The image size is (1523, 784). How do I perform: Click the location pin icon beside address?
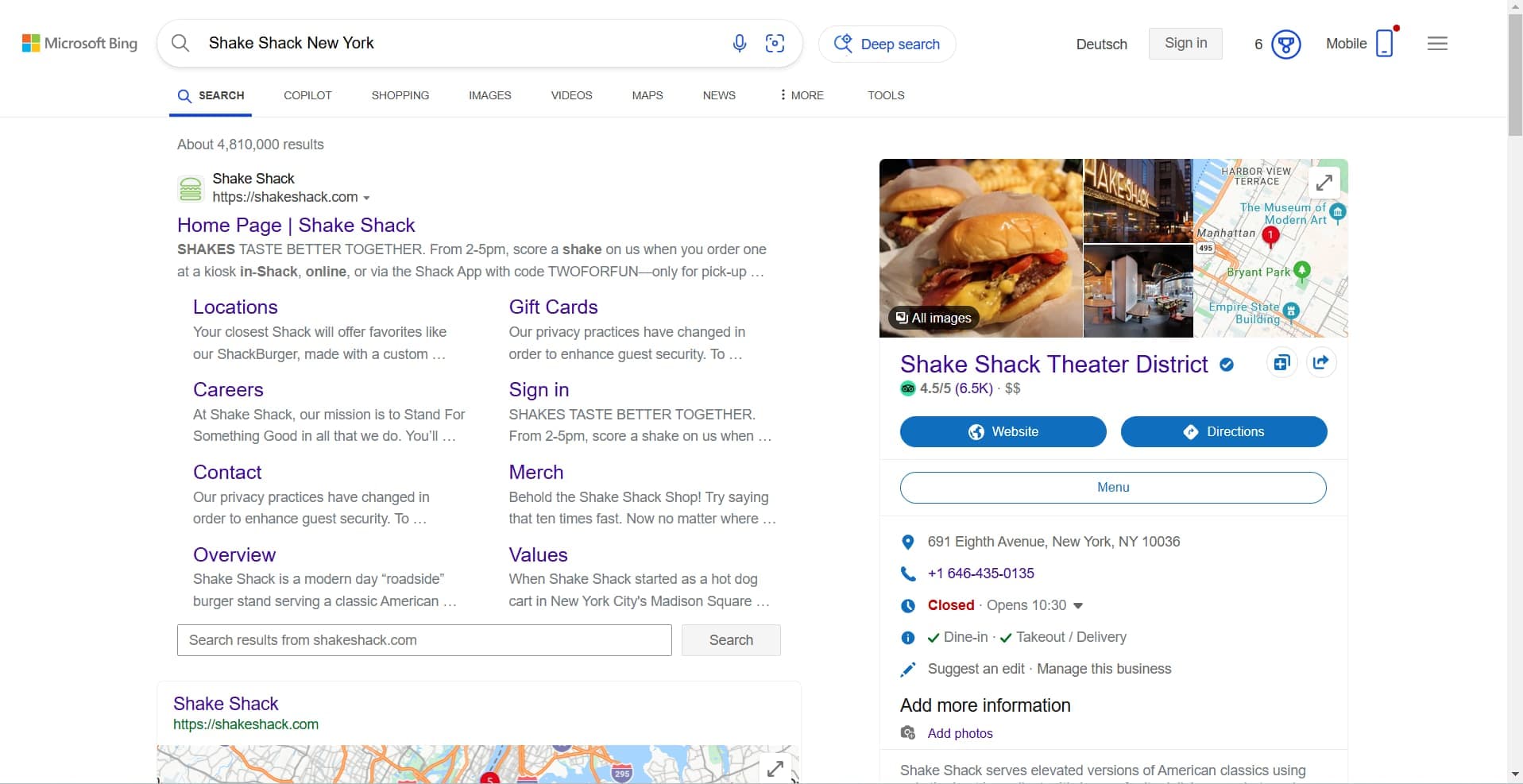point(908,542)
